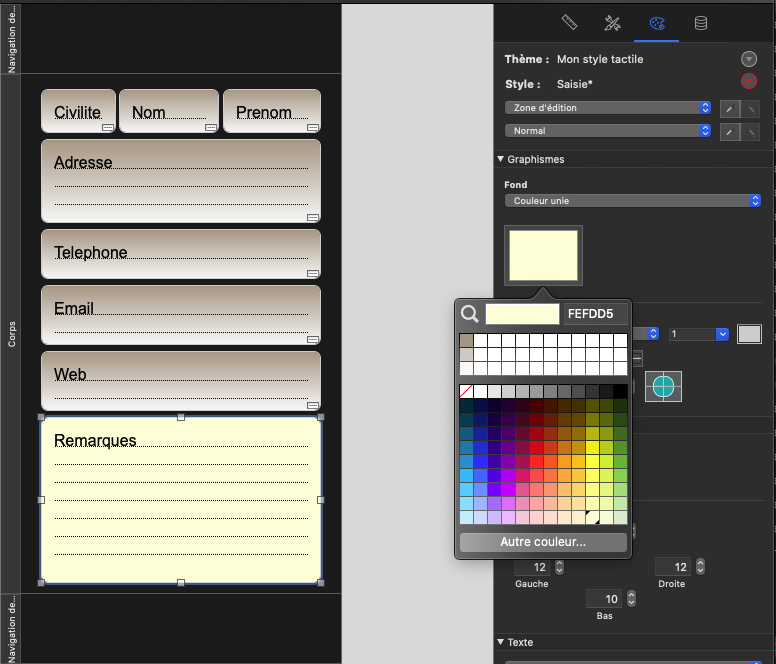
Task: Collapse the Graphismes section
Action: click(x=501, y=160)
